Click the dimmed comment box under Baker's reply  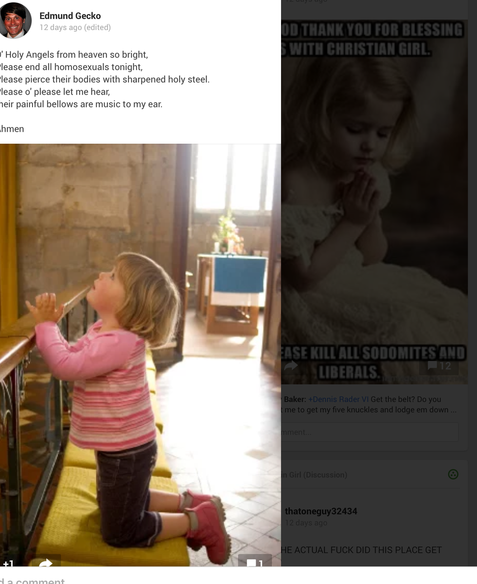point(370,432)
